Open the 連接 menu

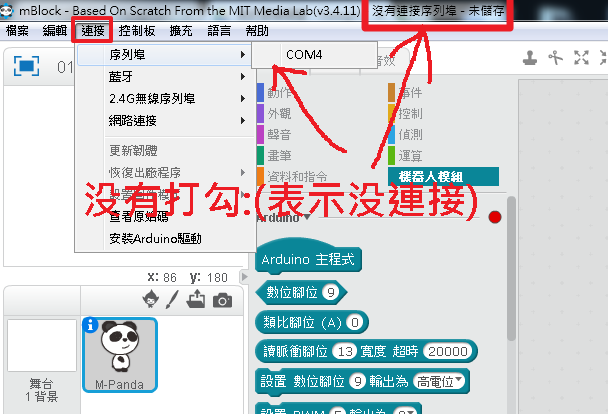tap(93, 31)
